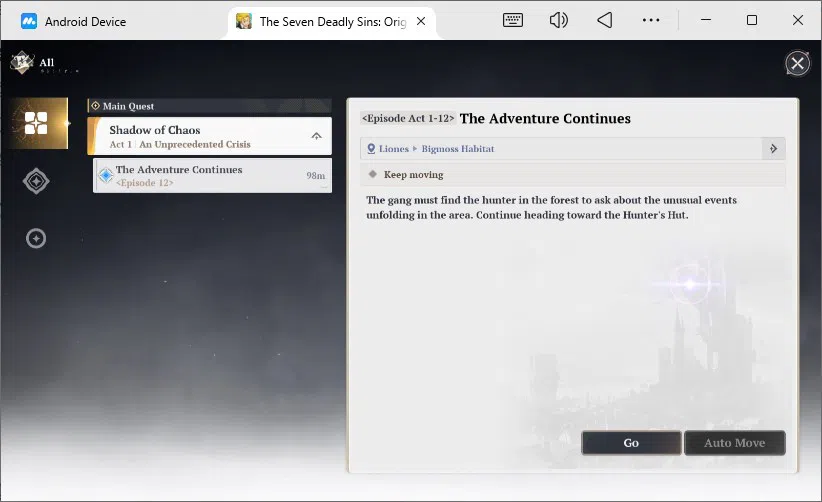Screen dimensions: 822x502
Task: Click the Go button
Action: coord(631,443)
